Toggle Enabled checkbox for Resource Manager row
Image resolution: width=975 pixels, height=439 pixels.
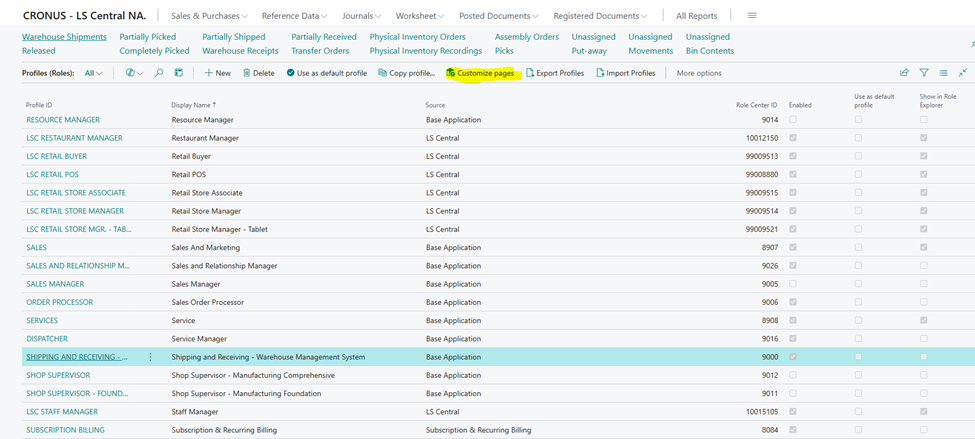point(794,120)
